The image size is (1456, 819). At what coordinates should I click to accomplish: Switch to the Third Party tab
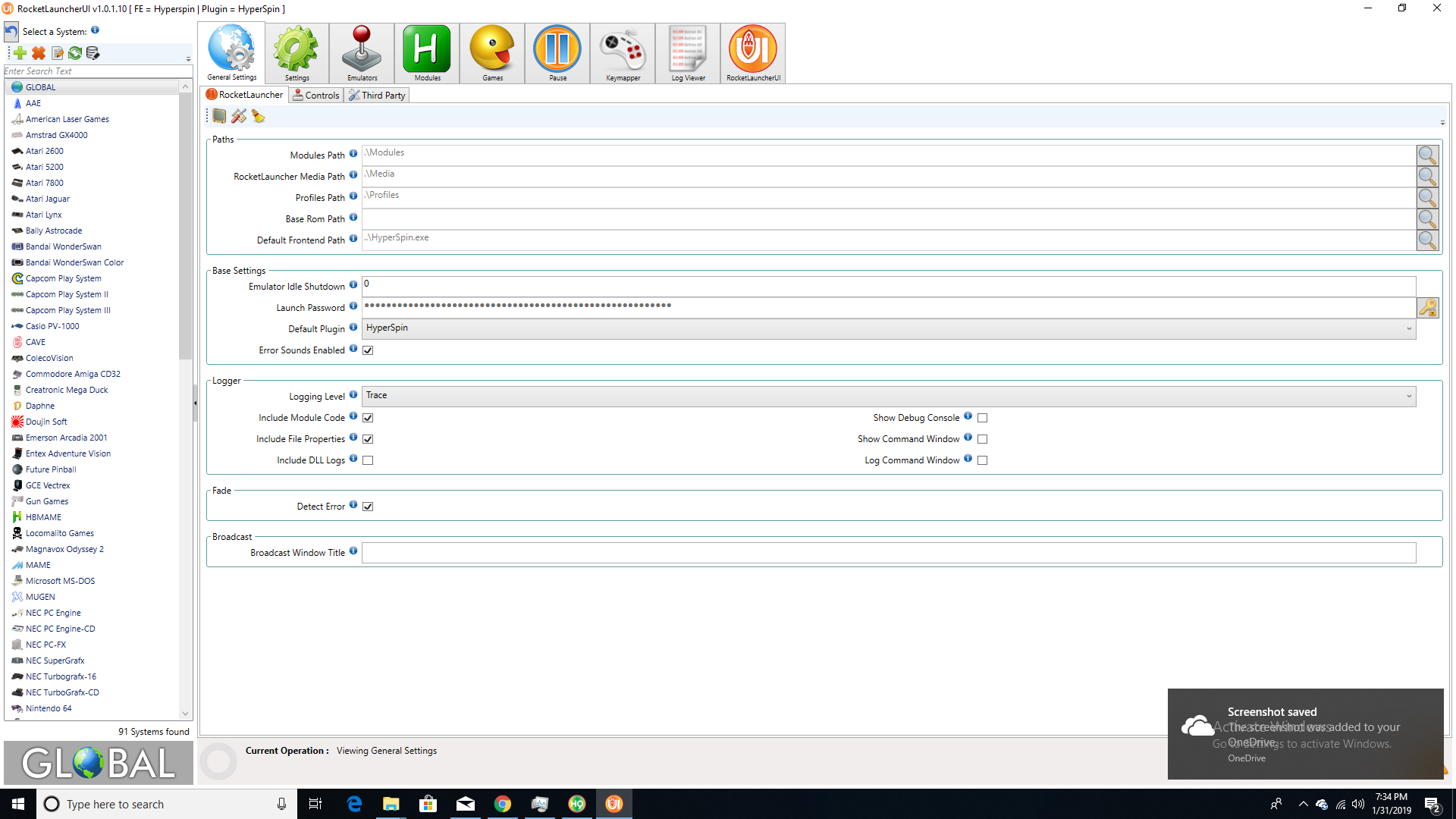(377, 96)
